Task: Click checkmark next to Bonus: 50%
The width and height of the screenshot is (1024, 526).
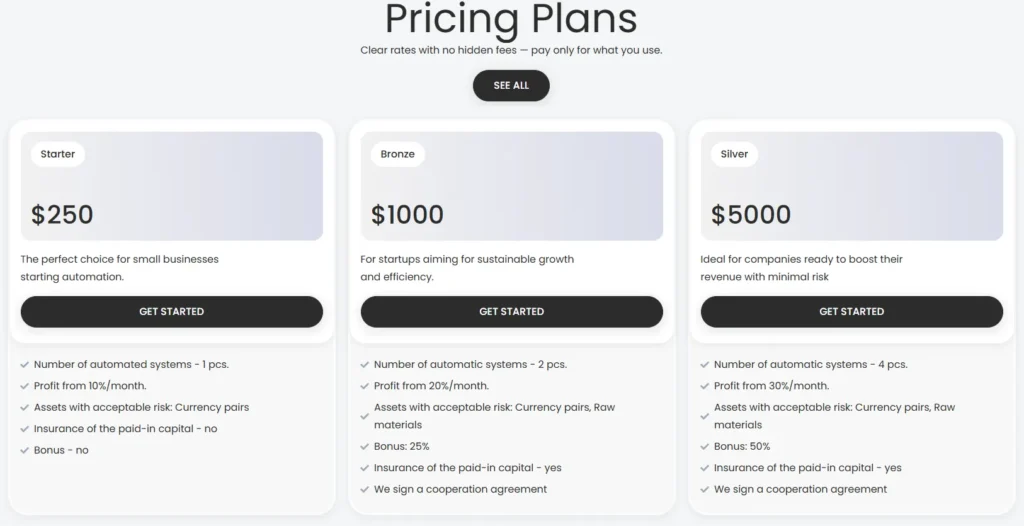Action: 705,447
